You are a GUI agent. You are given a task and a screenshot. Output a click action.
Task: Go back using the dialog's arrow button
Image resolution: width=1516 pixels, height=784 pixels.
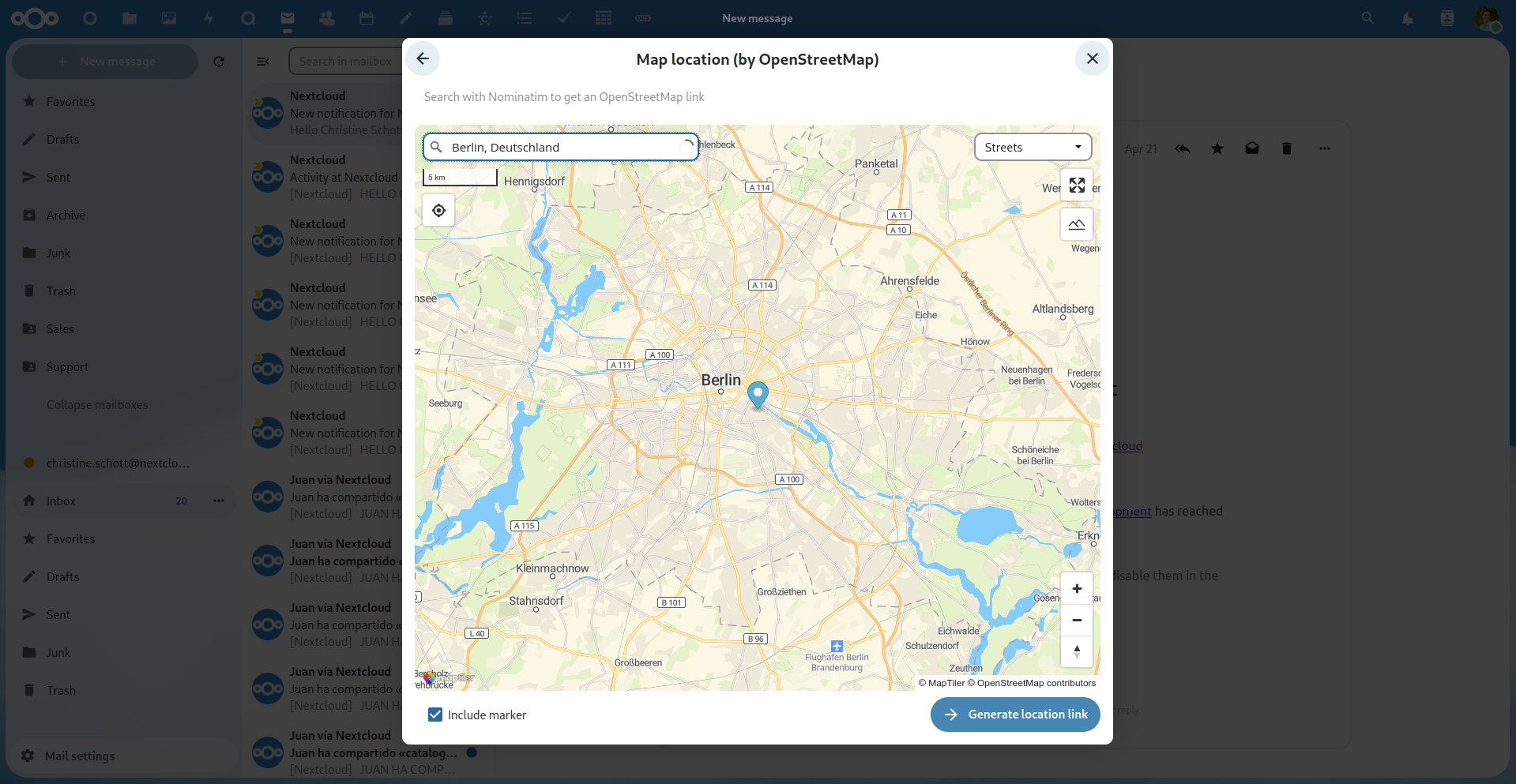423,58
